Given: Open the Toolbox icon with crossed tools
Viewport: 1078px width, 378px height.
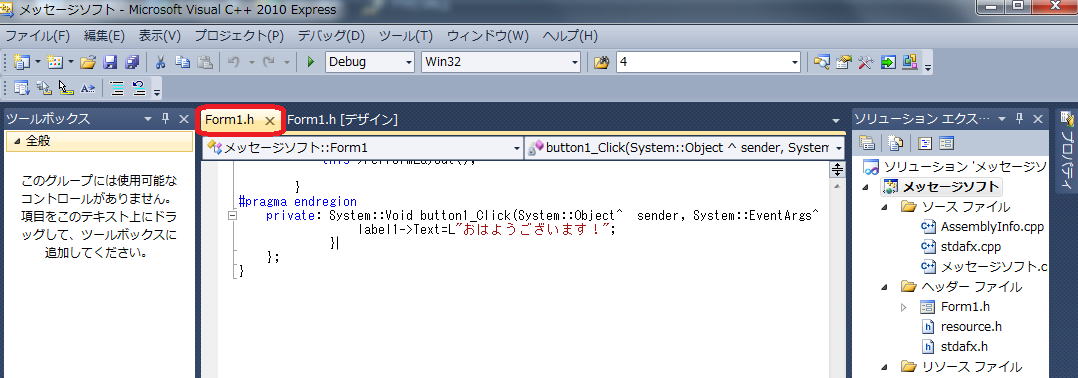Looking at the screenshot, I should (x=865, y=63).
